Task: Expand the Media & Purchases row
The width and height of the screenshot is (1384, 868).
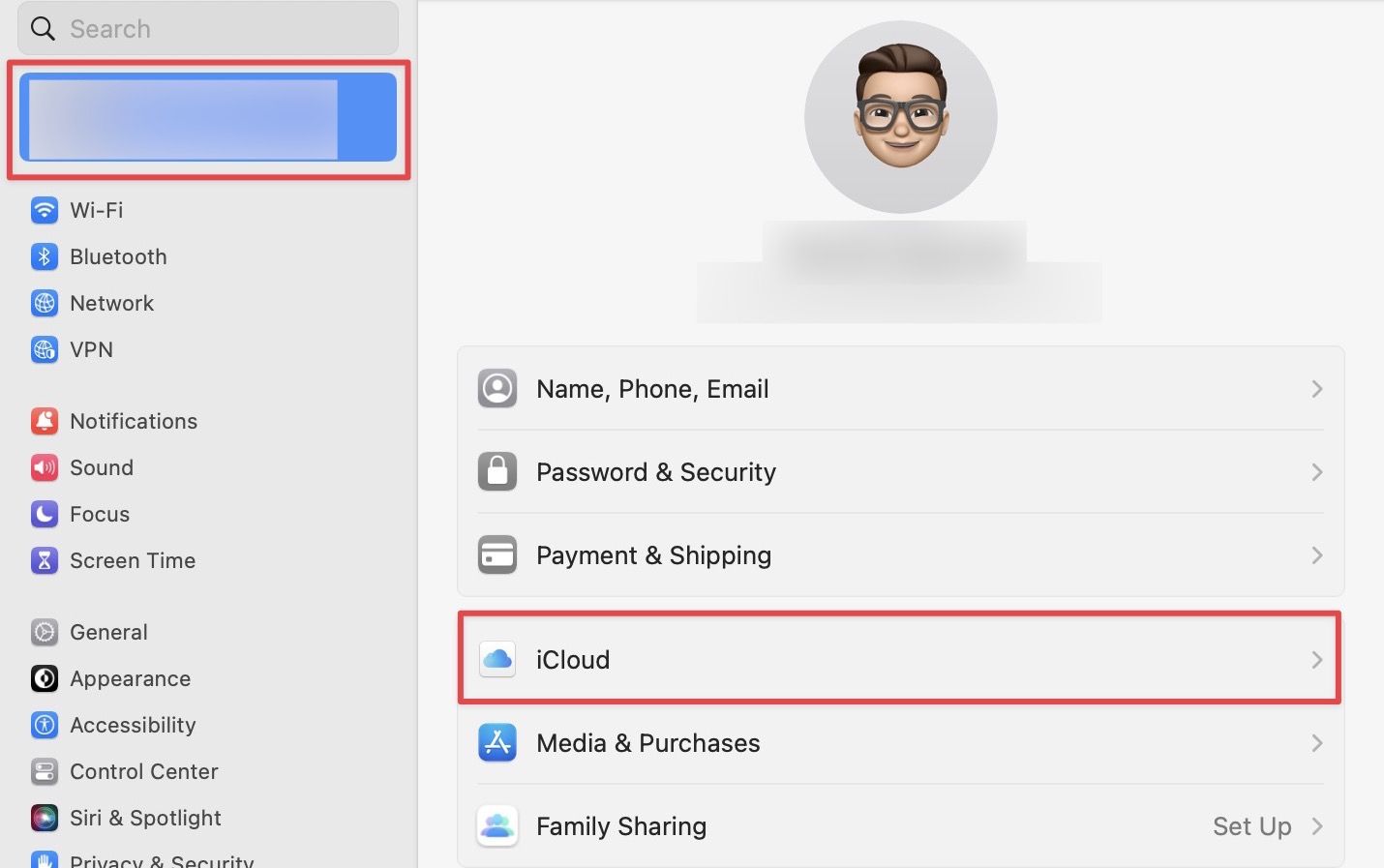Action: [x=1316, y=743]
